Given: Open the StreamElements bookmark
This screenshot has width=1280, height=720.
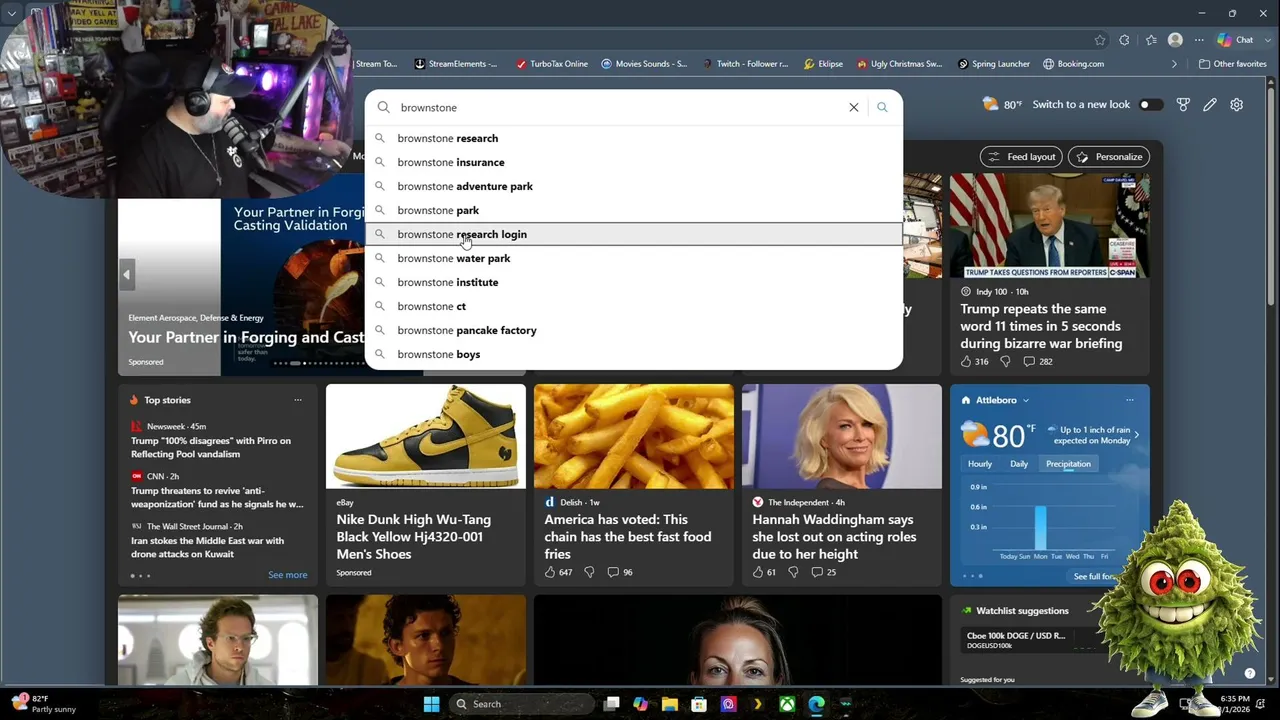Looking at the screenshot, I should click(456, 64).
